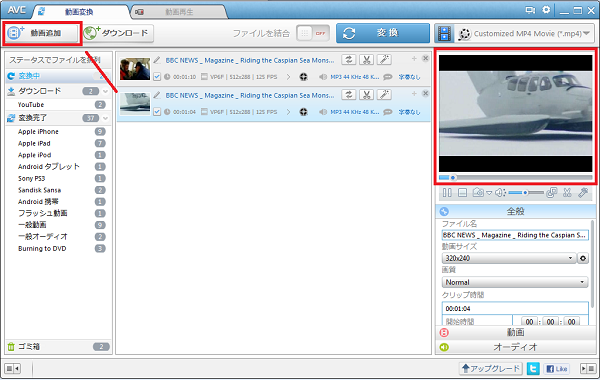Click gear button beside 320x240 size
The image size is (600, 380).
point(583,258)
